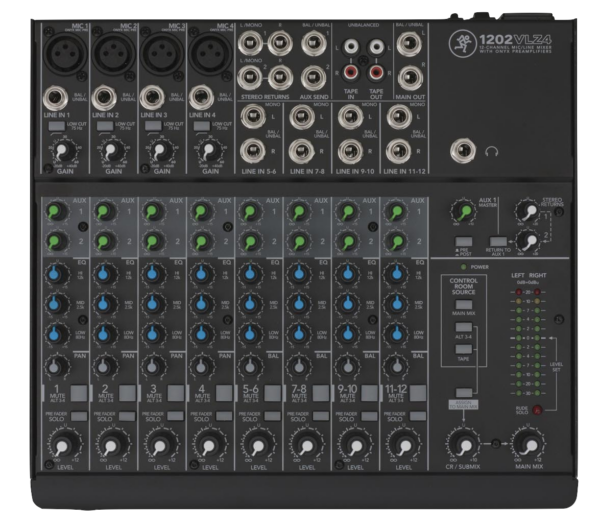Click the MAIN OUT left jack
The height and width of the screenshot is (526, 600).
(409, 44)
